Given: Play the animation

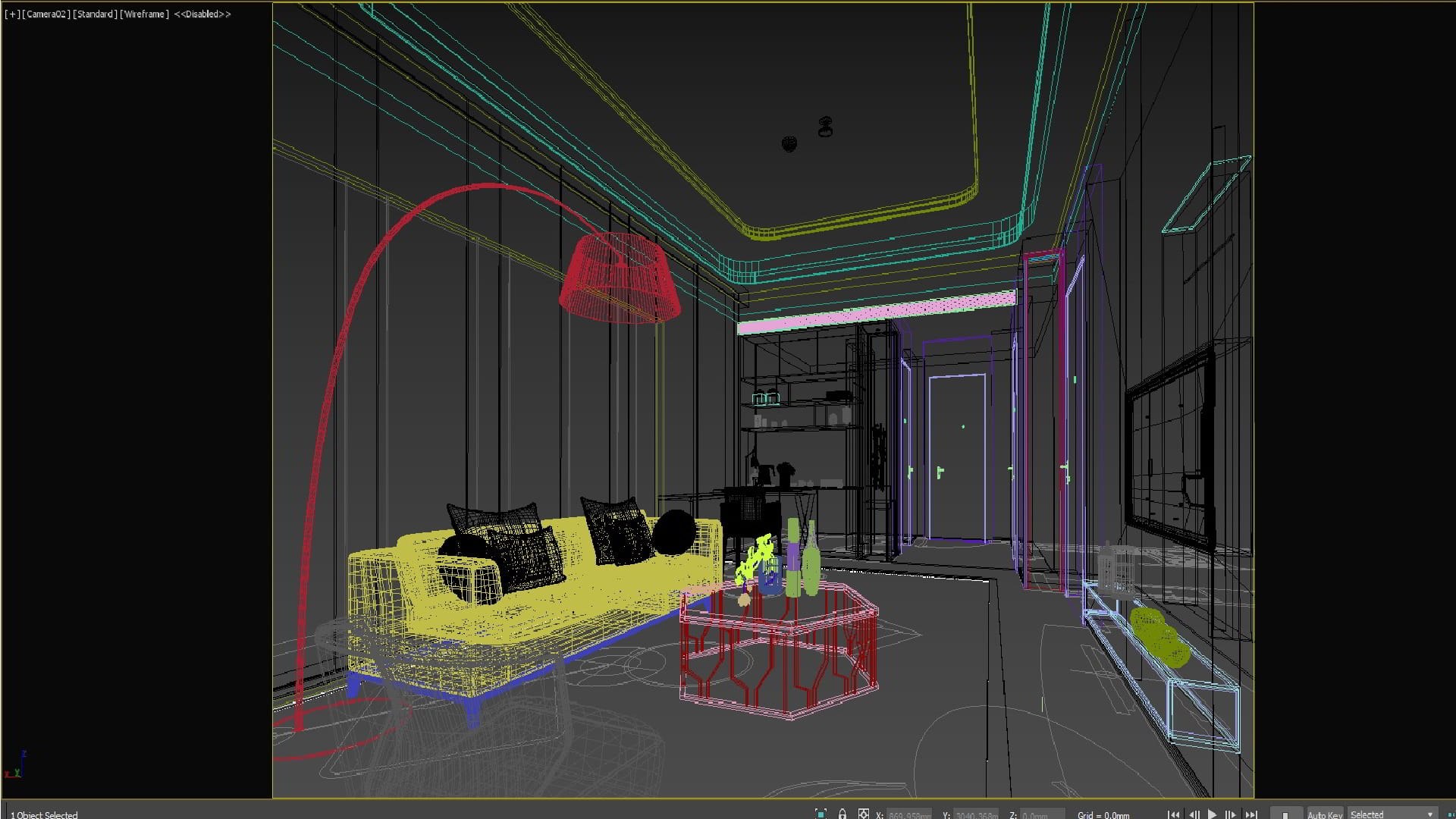Looking at the screenshot, I should (1212, 814).
